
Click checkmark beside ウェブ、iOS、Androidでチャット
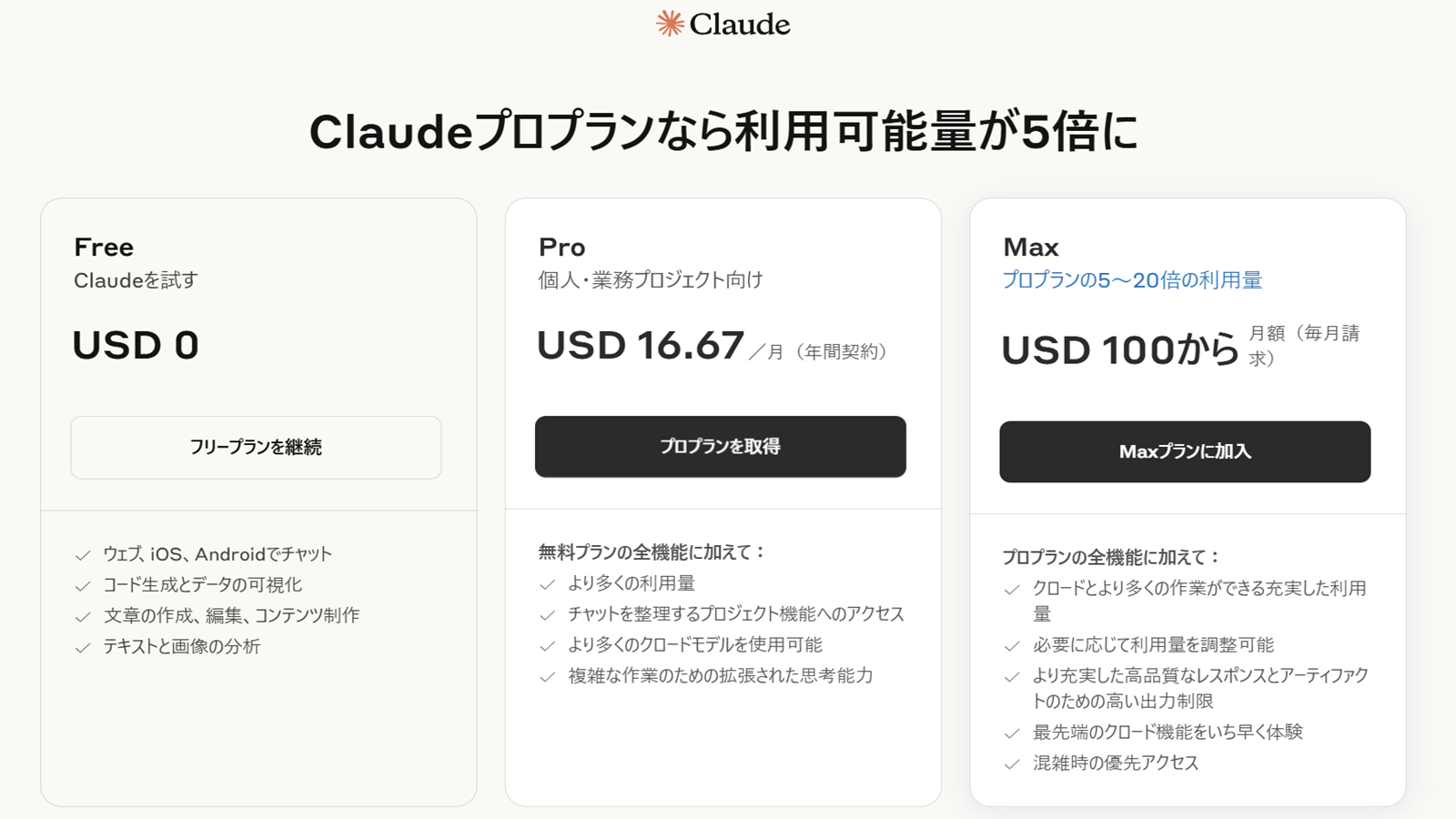coord(83,555)
